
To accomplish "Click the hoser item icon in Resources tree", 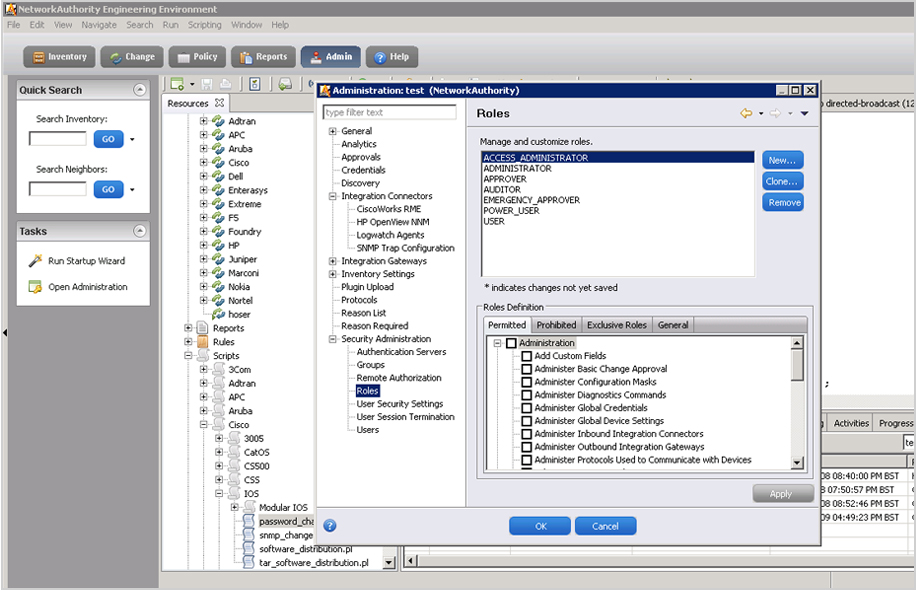I will coord(218,314).
